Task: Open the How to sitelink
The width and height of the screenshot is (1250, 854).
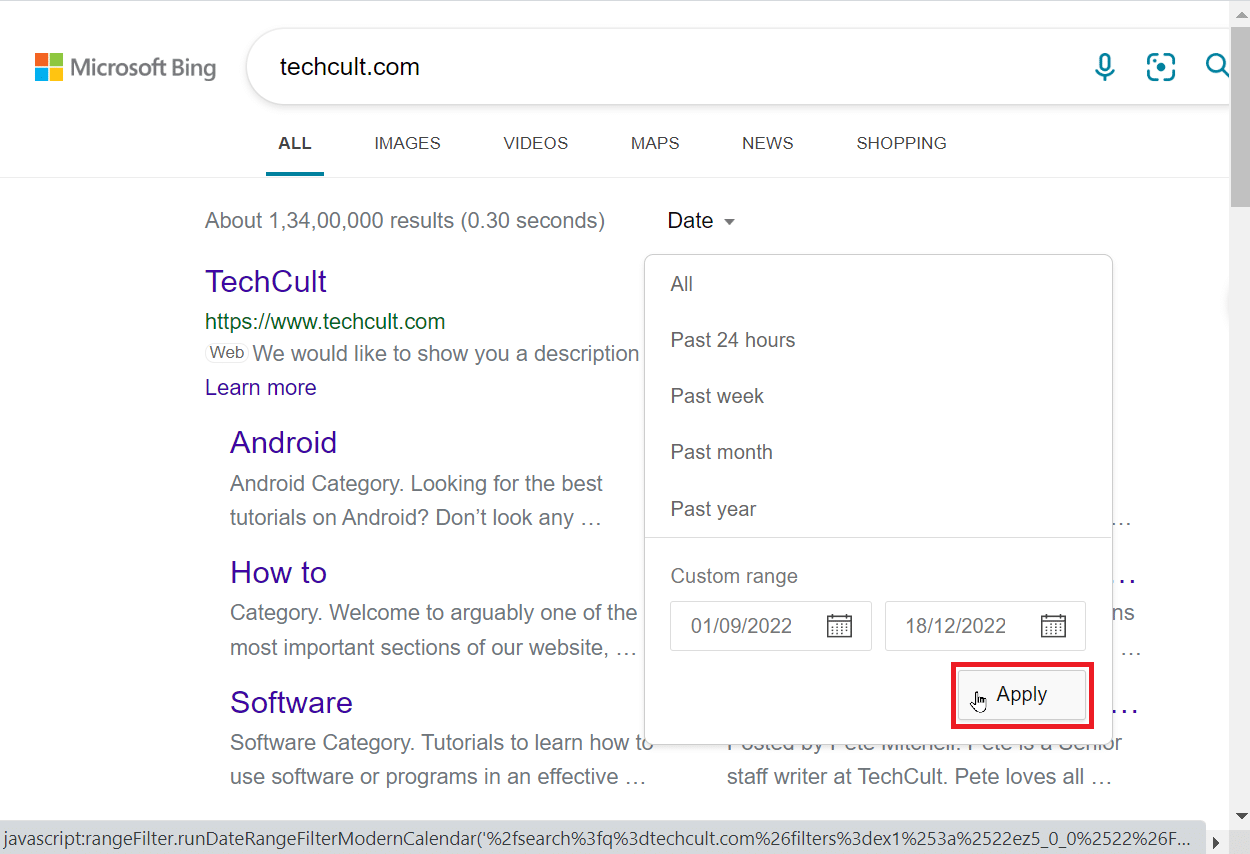Action: [279, 572]
